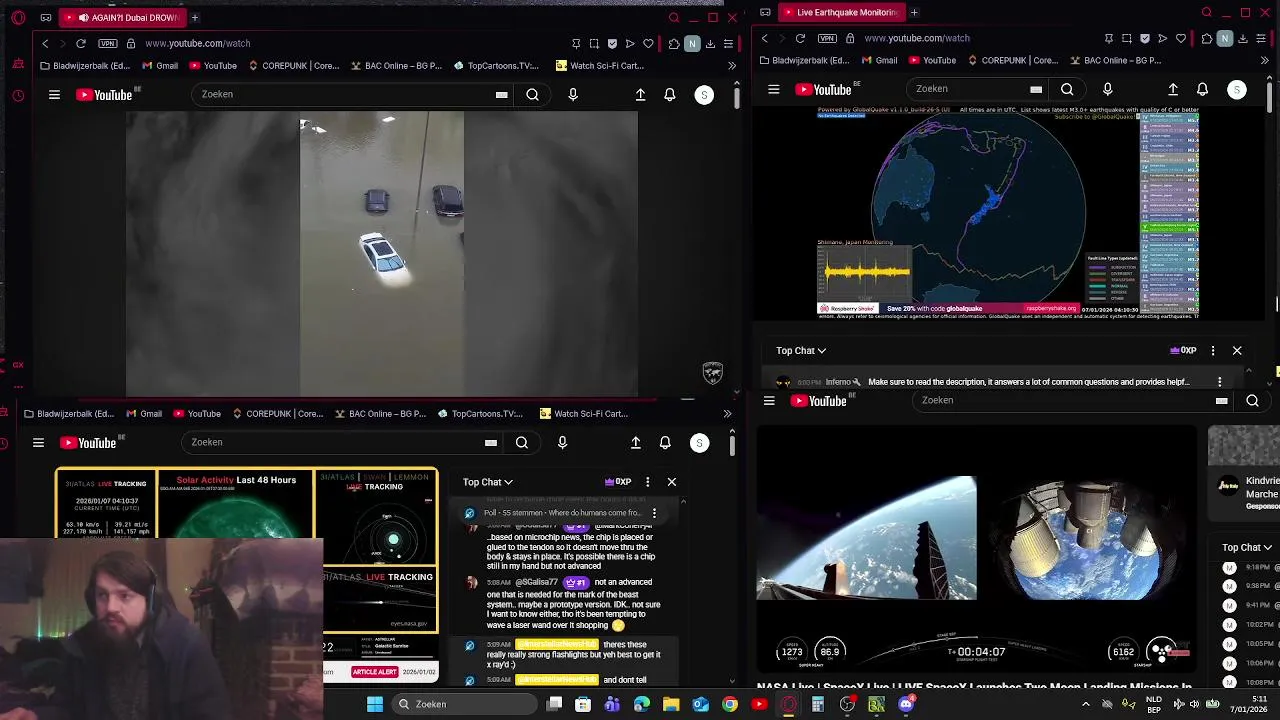The height and width of the screenshot is (720, 1280).
Task: Open the YouTube guide menu in the Earthquake window
Action: pos(774,90)
